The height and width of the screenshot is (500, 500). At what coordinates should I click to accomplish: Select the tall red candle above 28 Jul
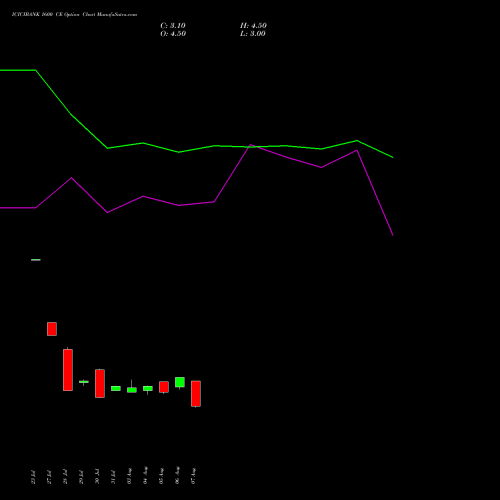coord(68,369)
